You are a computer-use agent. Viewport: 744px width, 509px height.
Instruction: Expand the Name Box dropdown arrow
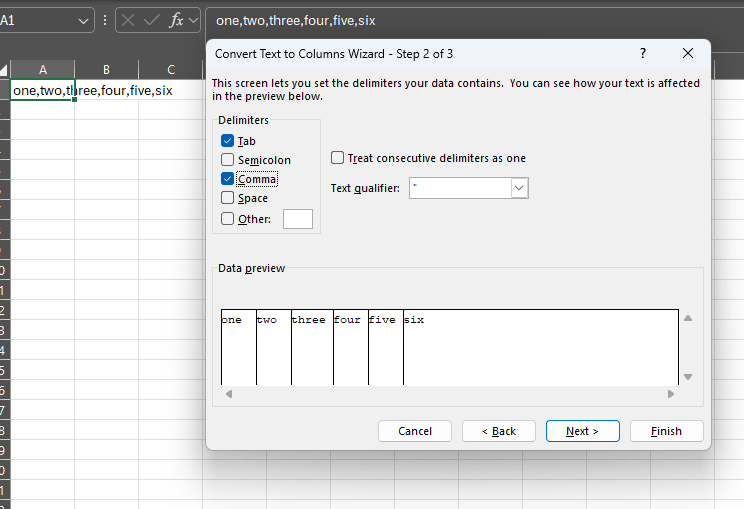83,21
